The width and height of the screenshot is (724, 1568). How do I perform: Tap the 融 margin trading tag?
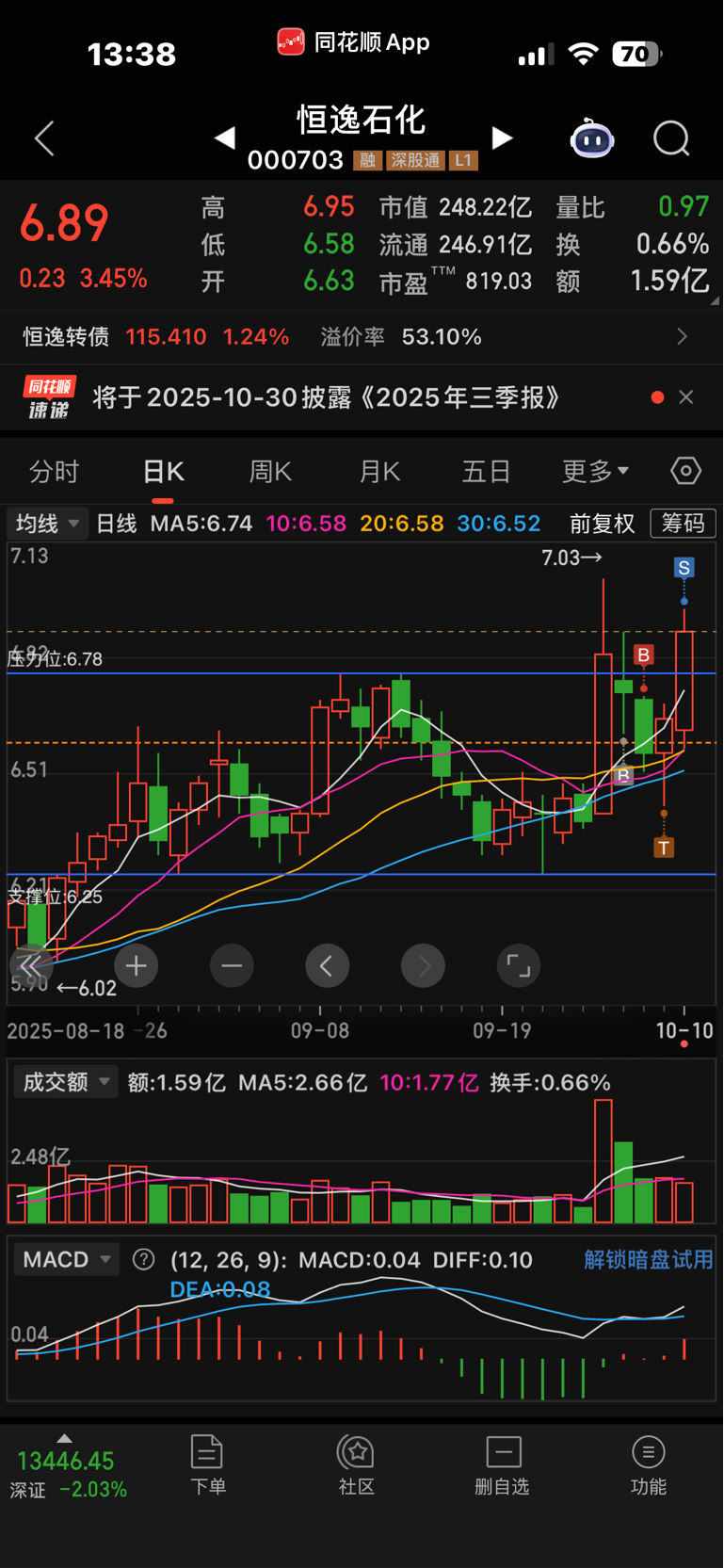[x=367, y=160]
